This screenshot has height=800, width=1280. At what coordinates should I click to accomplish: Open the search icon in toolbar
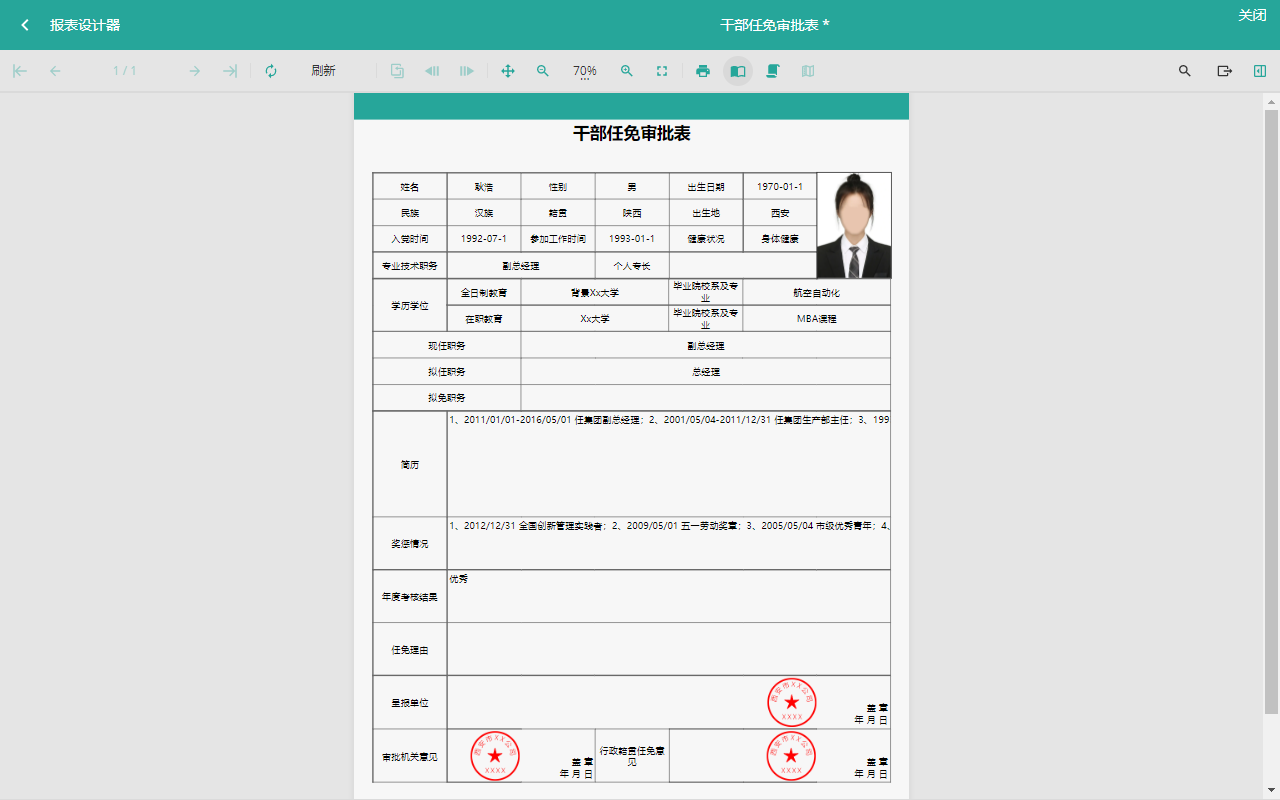(1185, 71)
